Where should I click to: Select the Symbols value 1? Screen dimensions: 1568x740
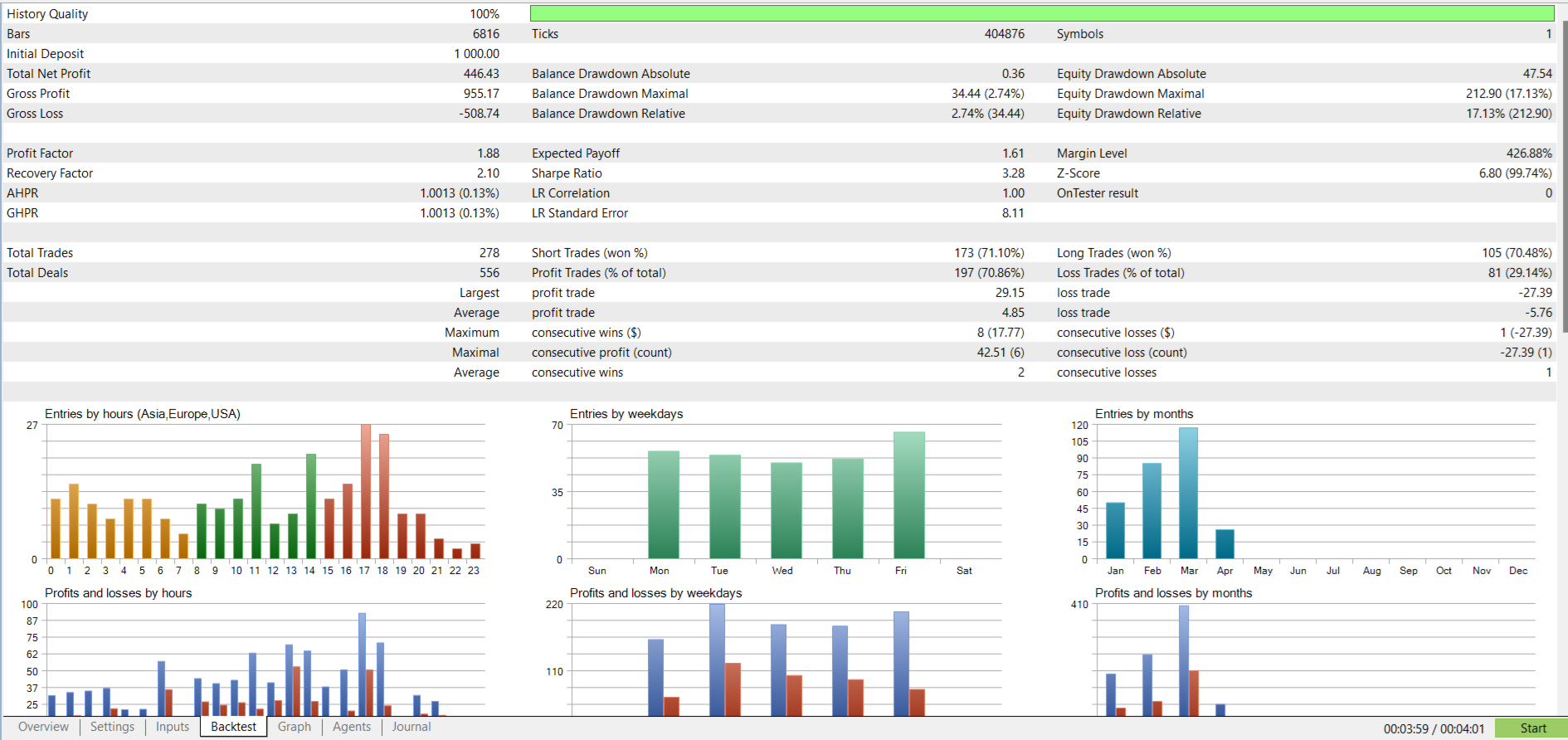[x=1548, y=34]
